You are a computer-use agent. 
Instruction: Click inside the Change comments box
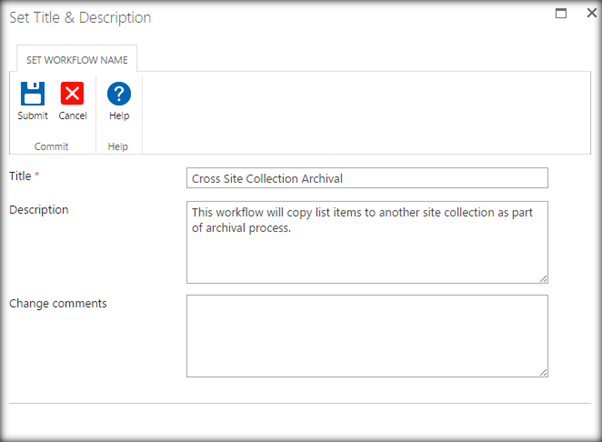pyautogui.click(x=367, y=335)
